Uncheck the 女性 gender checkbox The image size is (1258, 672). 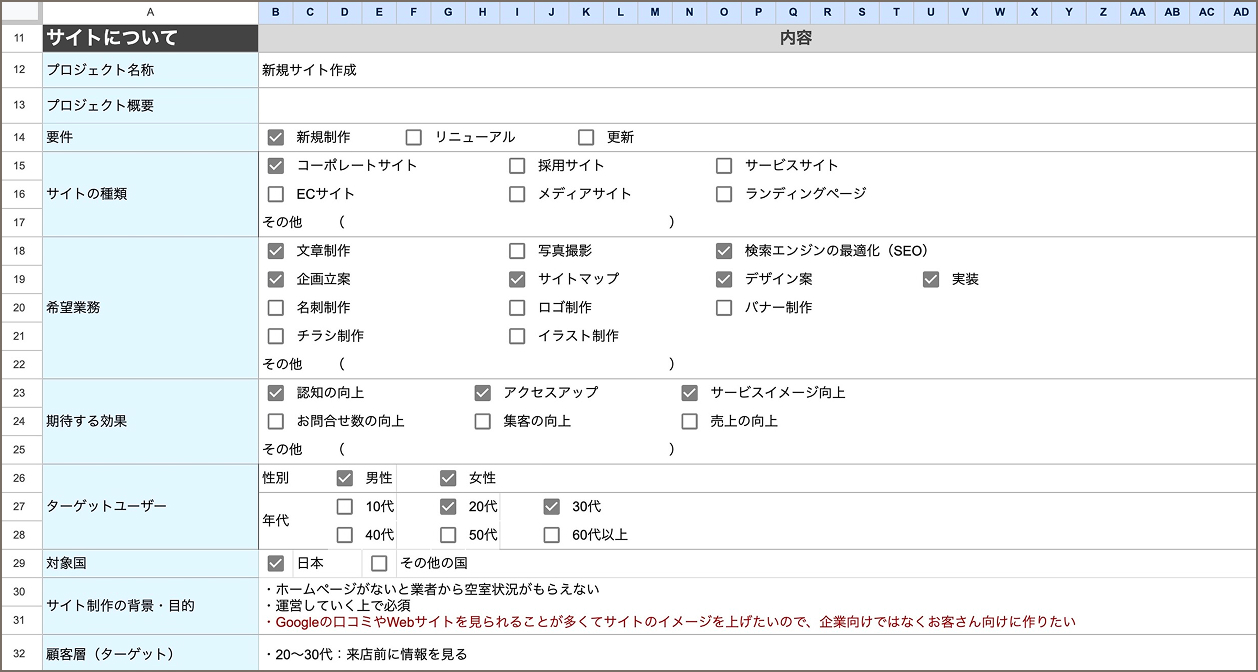[x=448, y=478]
